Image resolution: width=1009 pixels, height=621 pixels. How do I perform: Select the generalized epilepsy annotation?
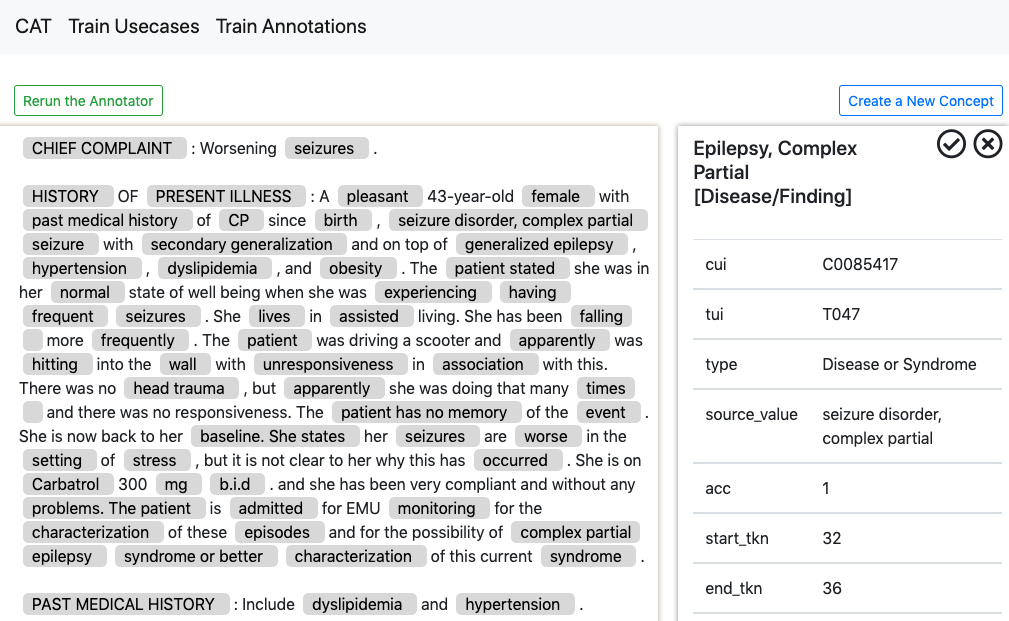[x=542, y=245]
